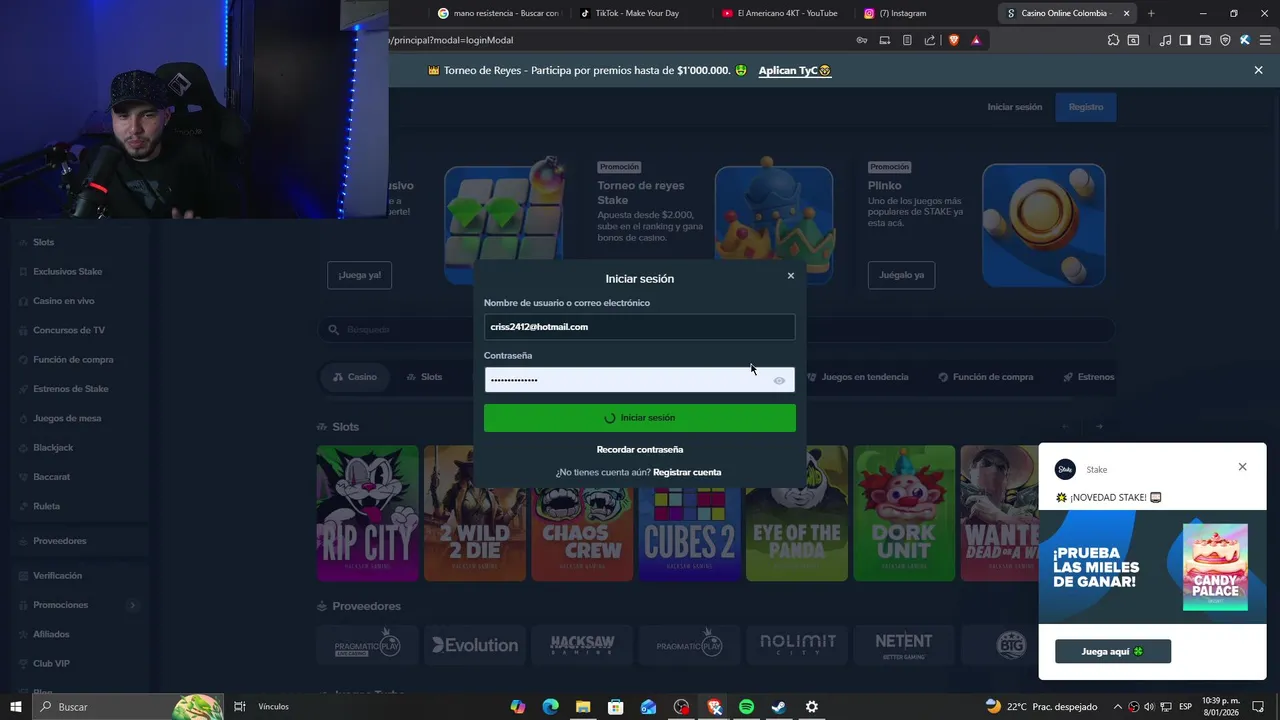Open Club VIP in the sidebar
Screen dimensions: 1280x720
pyautogui.click(x=51, y=664)
